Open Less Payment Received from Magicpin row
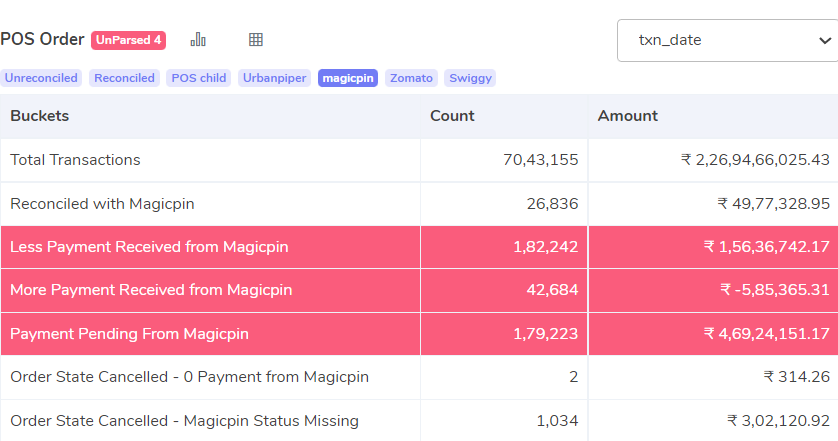The width and height of the screenshot is (838, 441). 420,247
